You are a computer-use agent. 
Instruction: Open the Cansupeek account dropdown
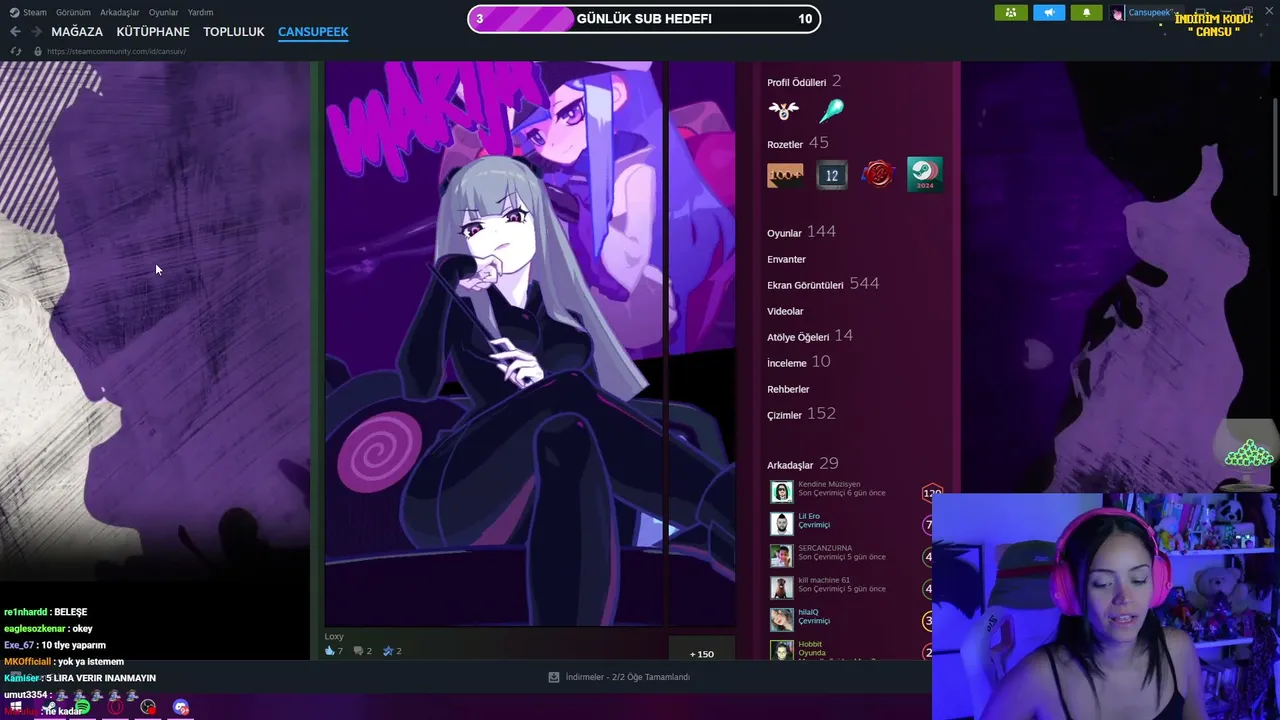pos(1152,13)
